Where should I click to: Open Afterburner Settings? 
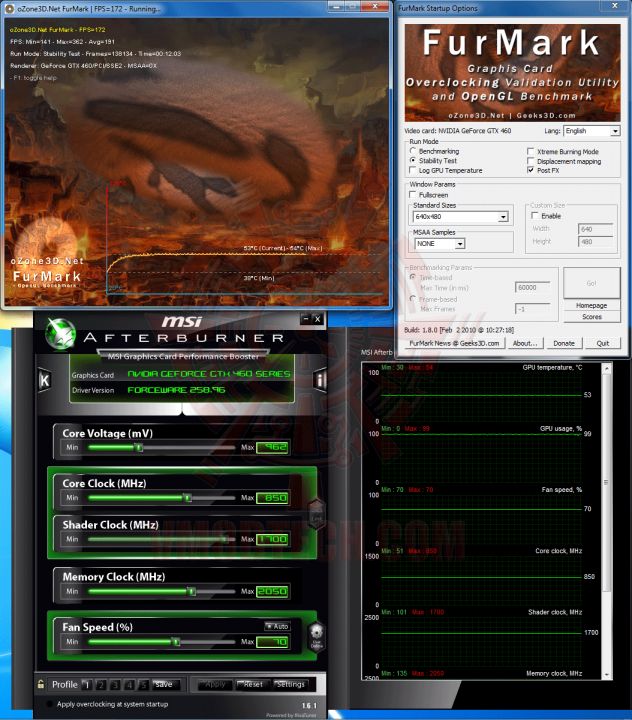pos(291,685)
